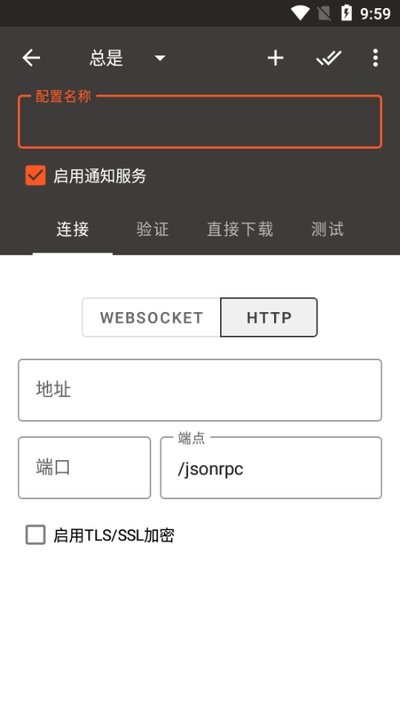Tap the Wi-Fi status bar icon

[x=300, y=13]
